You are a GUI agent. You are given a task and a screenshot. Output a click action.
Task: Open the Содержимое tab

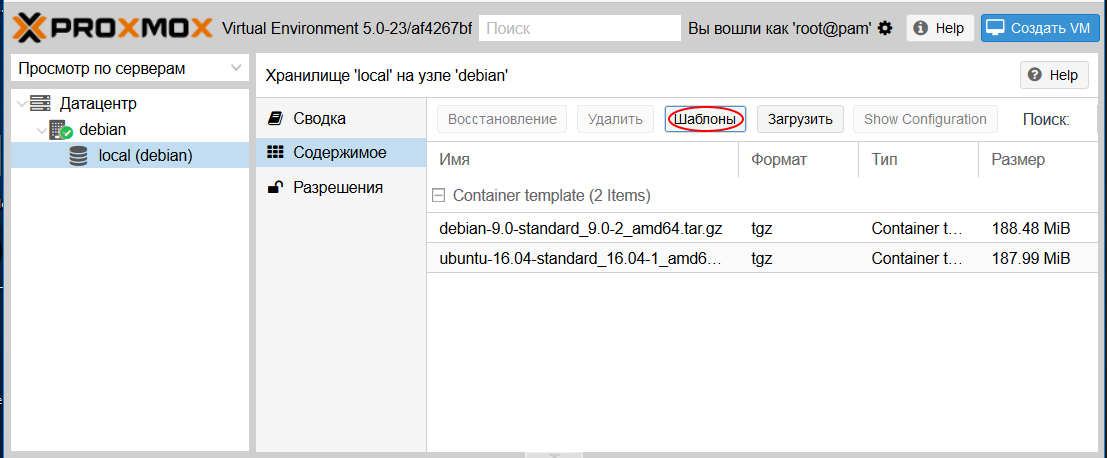341,152
